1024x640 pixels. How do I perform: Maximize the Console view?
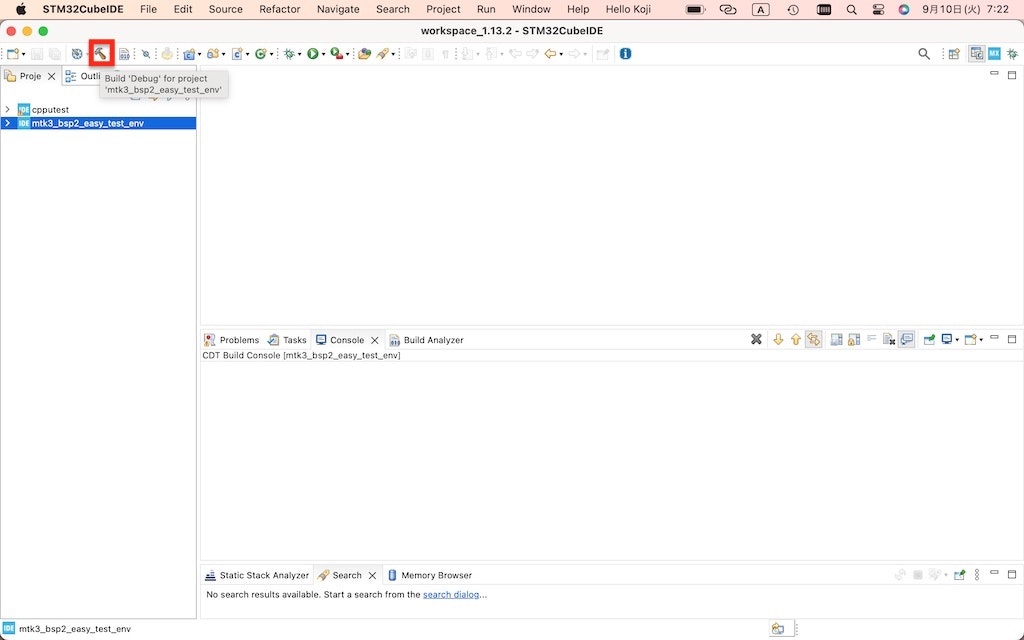[x=1012, y=339]
